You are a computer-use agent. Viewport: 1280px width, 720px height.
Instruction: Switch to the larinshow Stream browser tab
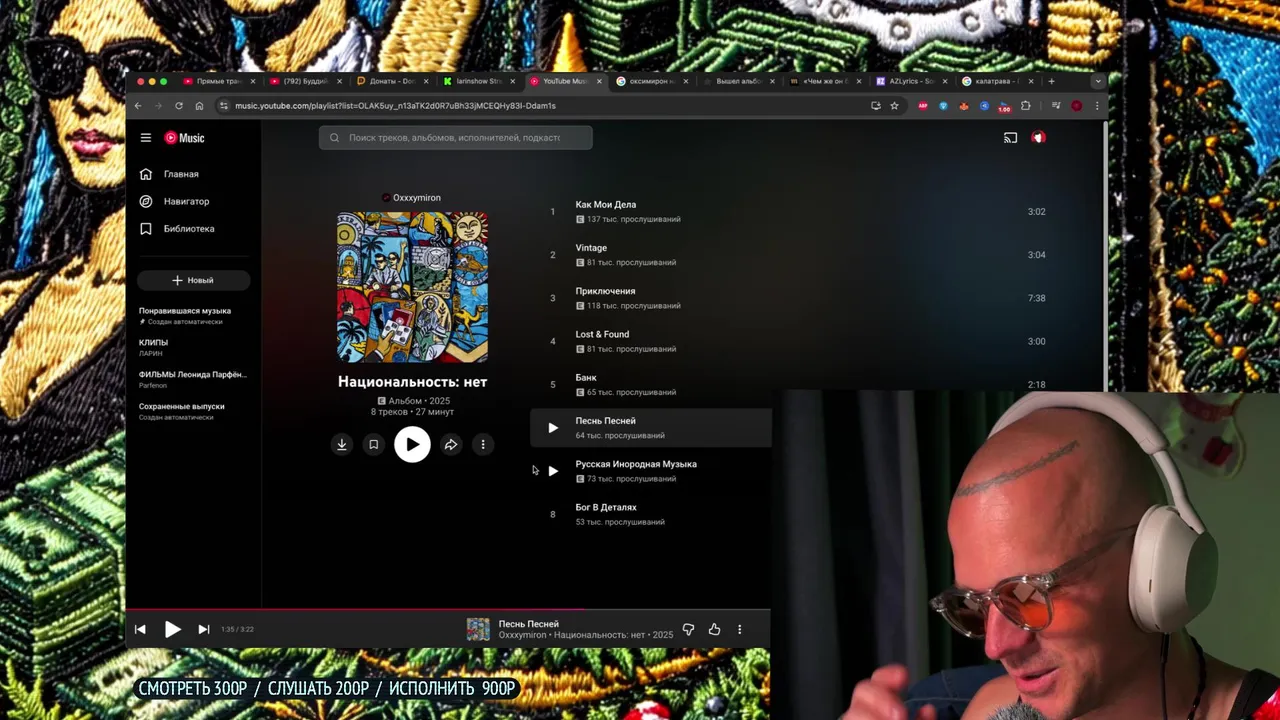(478, 81)
